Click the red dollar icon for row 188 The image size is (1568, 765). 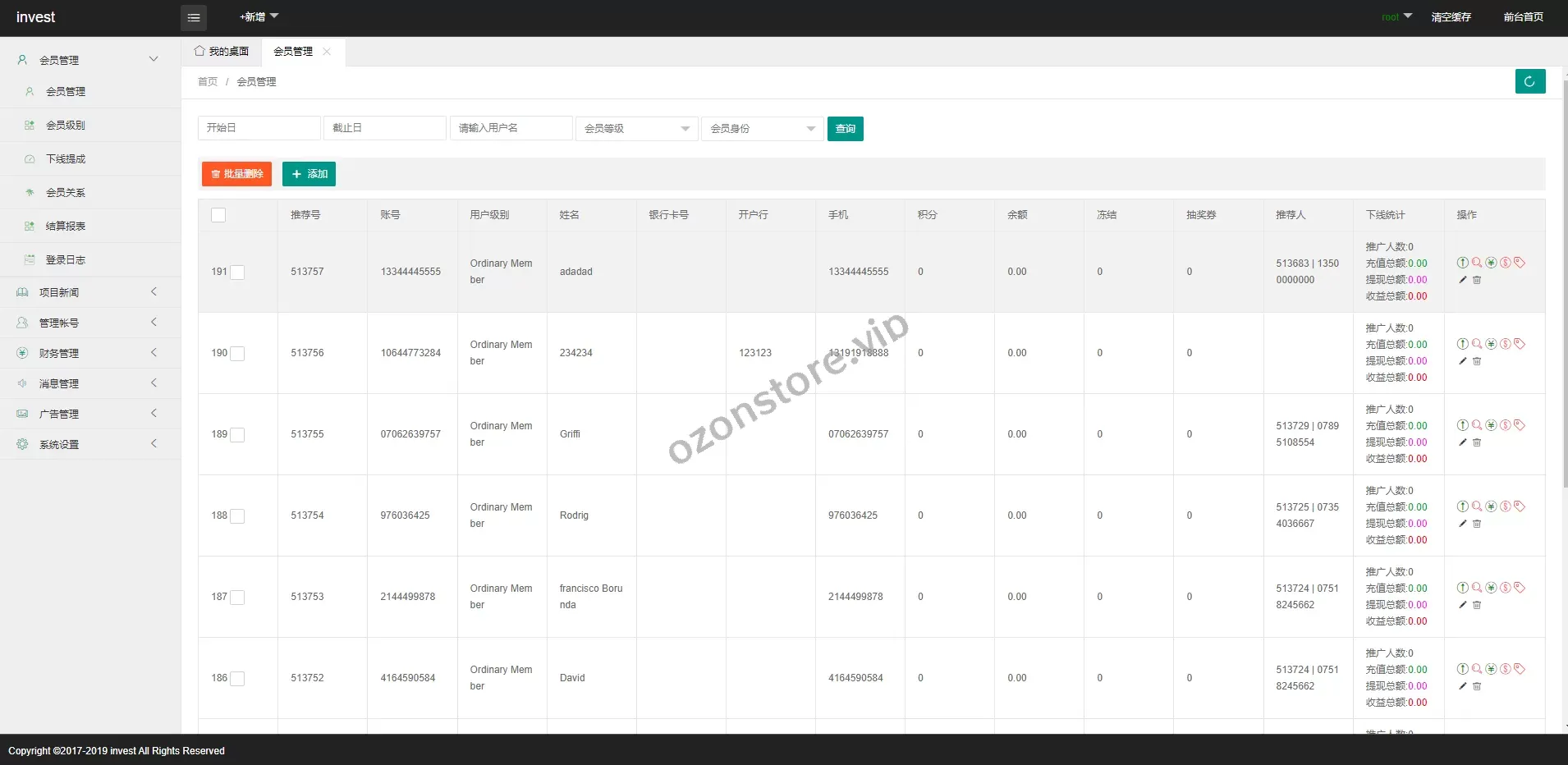(x=1505, y=506)
